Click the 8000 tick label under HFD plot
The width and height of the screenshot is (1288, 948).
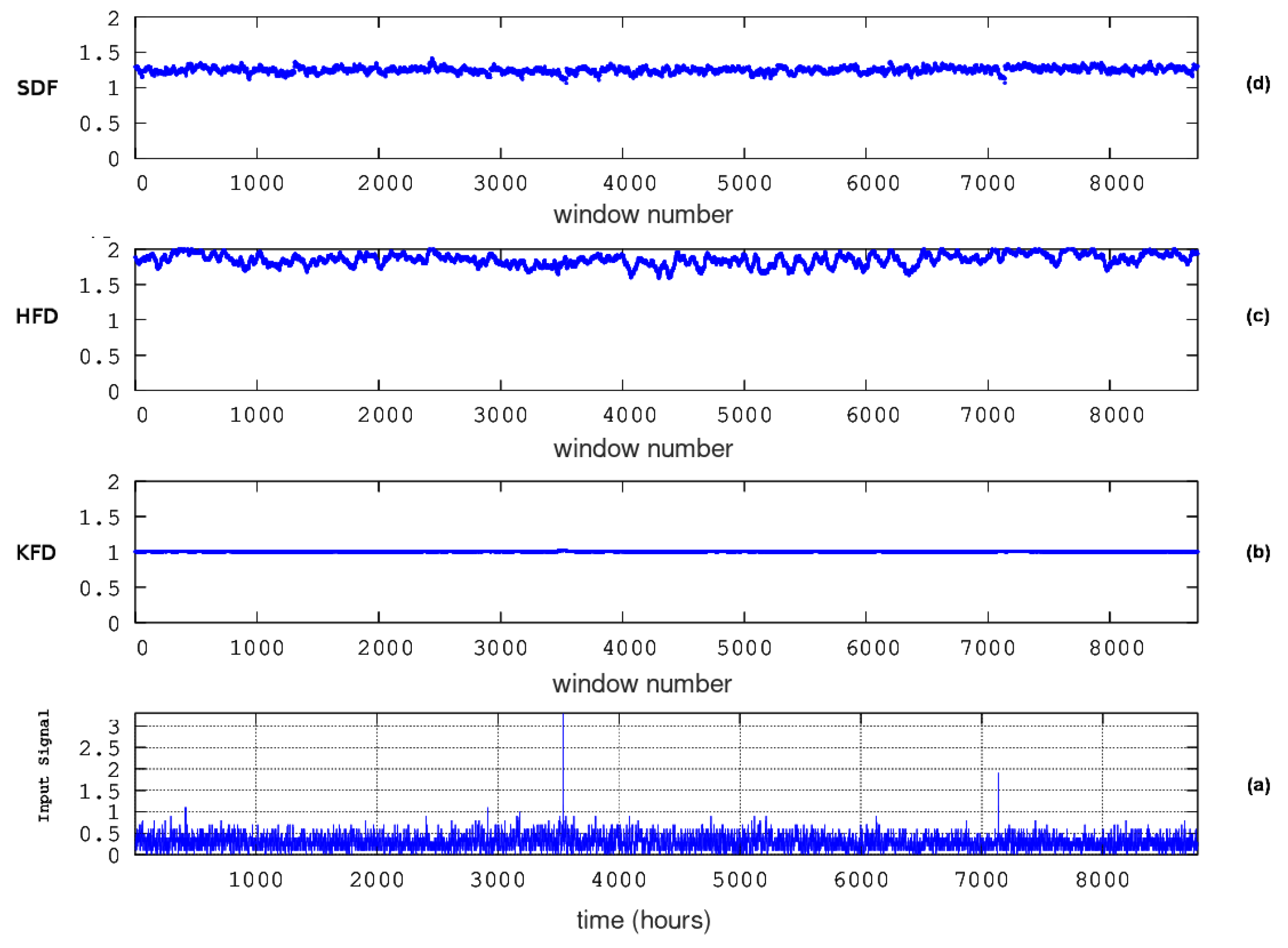click(1116, 415)
